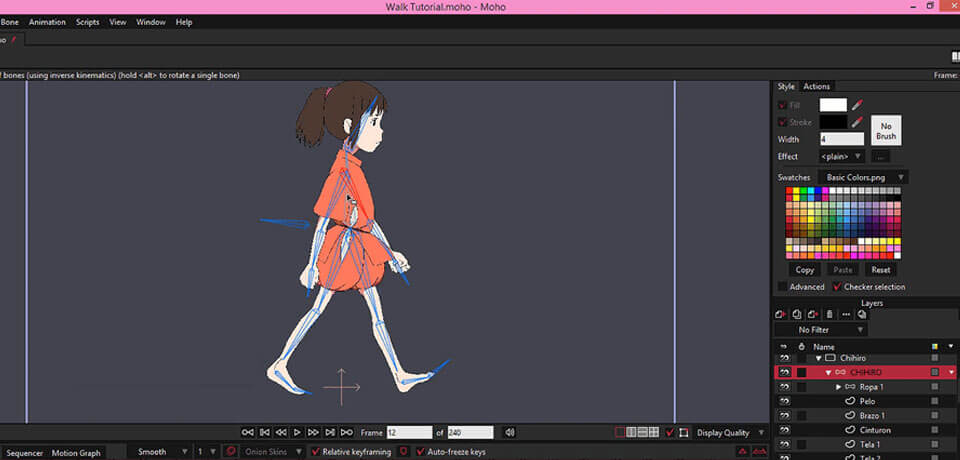Switch to side-by-side viewport layout
Image resolution: width=960 pixels, height=460 pixels.
click(x=631, y=432)
